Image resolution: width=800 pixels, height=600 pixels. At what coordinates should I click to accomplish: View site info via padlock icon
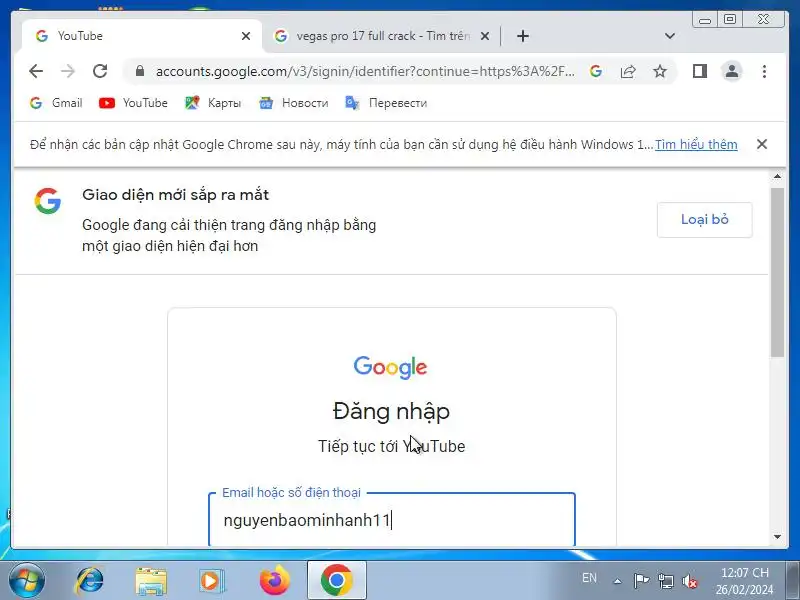point(140,71)
